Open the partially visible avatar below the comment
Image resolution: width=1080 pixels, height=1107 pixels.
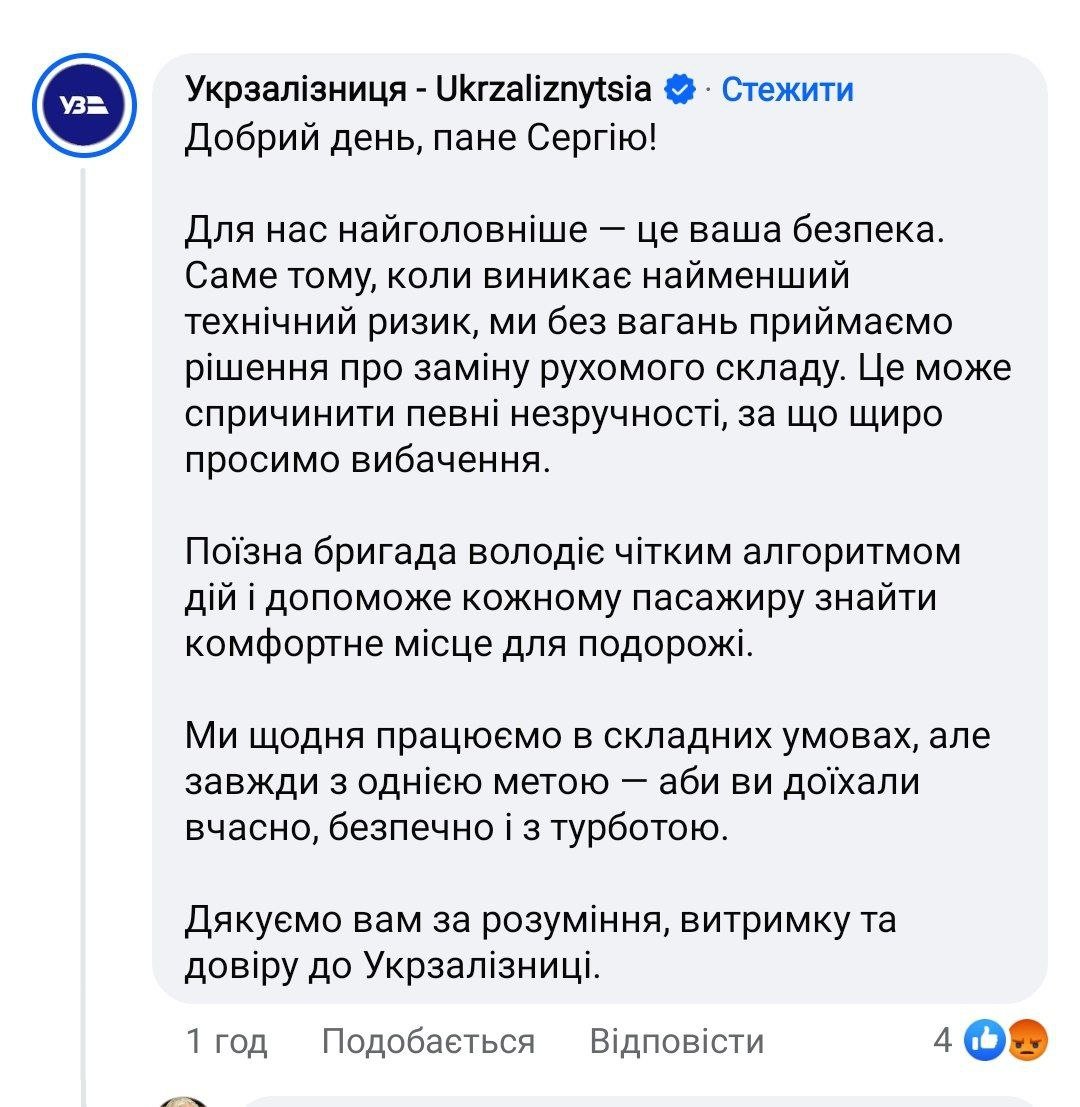[x=183, y=1100]
